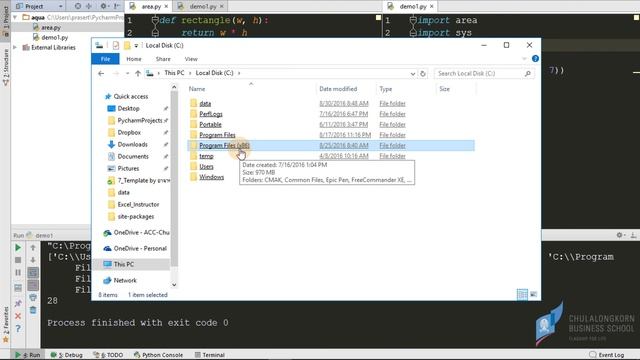Expand chevron after This PC in path
640x360 pixels.
tap(190, 73)
